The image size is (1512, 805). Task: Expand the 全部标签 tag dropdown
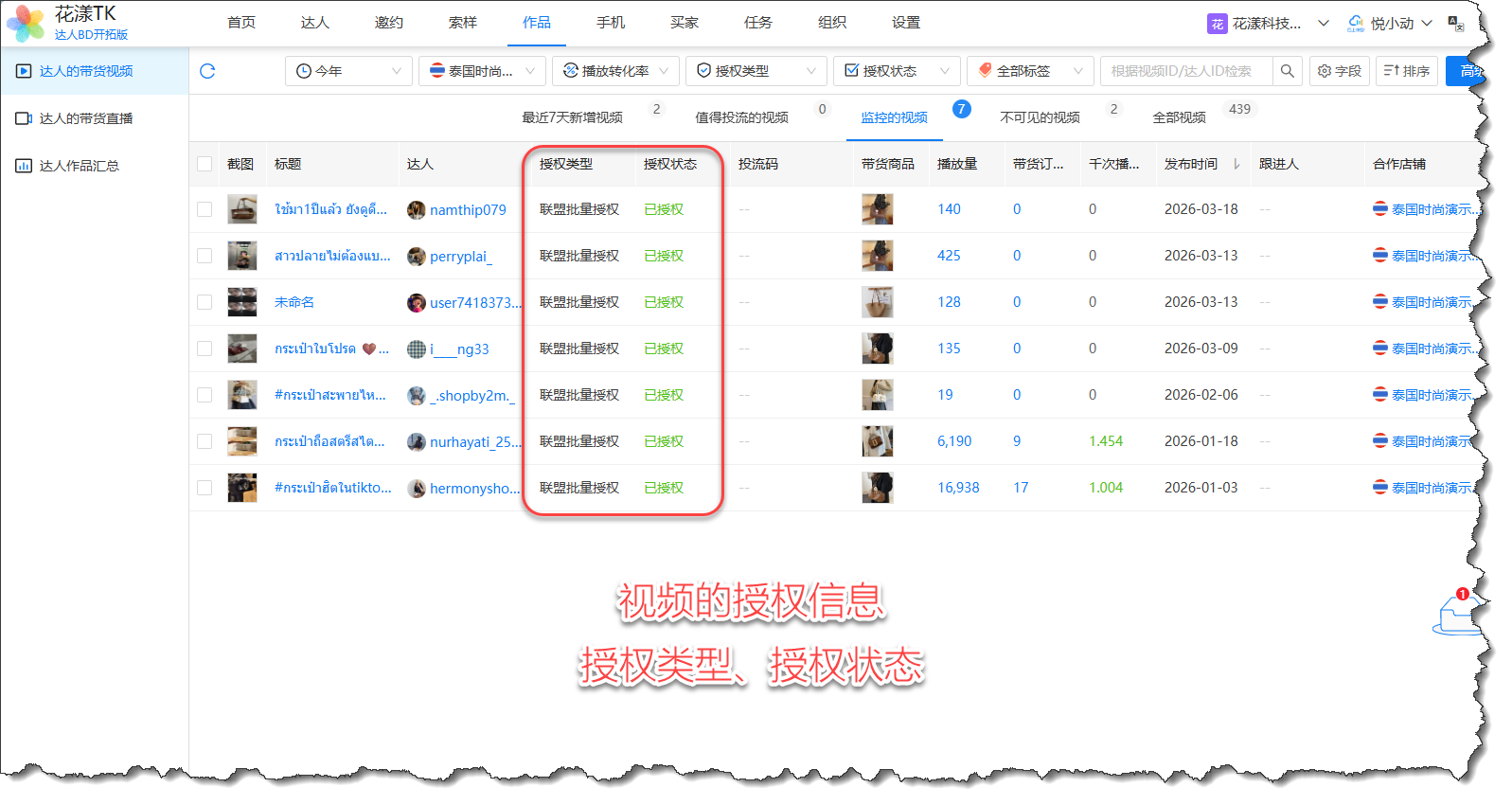coord(1030,71)
